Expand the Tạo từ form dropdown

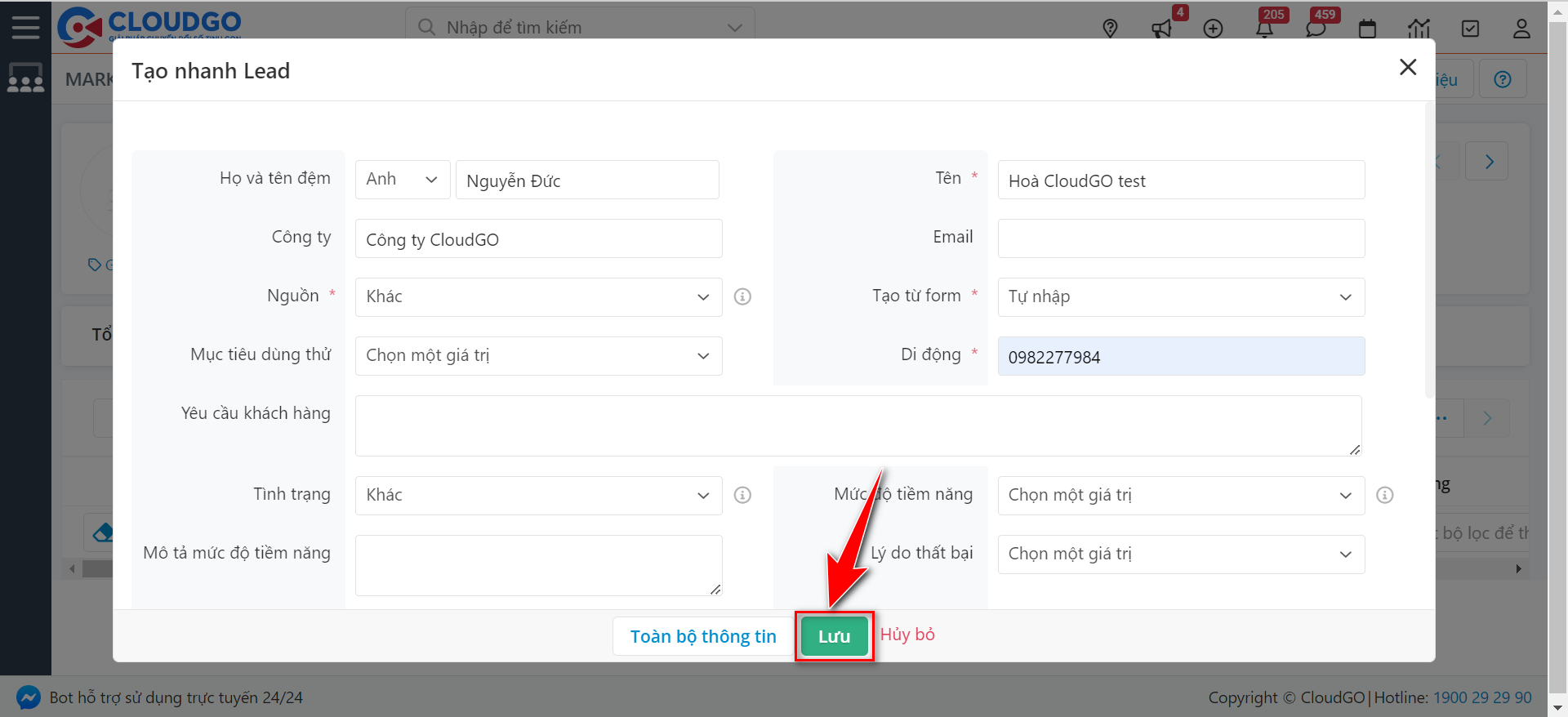1180,297
